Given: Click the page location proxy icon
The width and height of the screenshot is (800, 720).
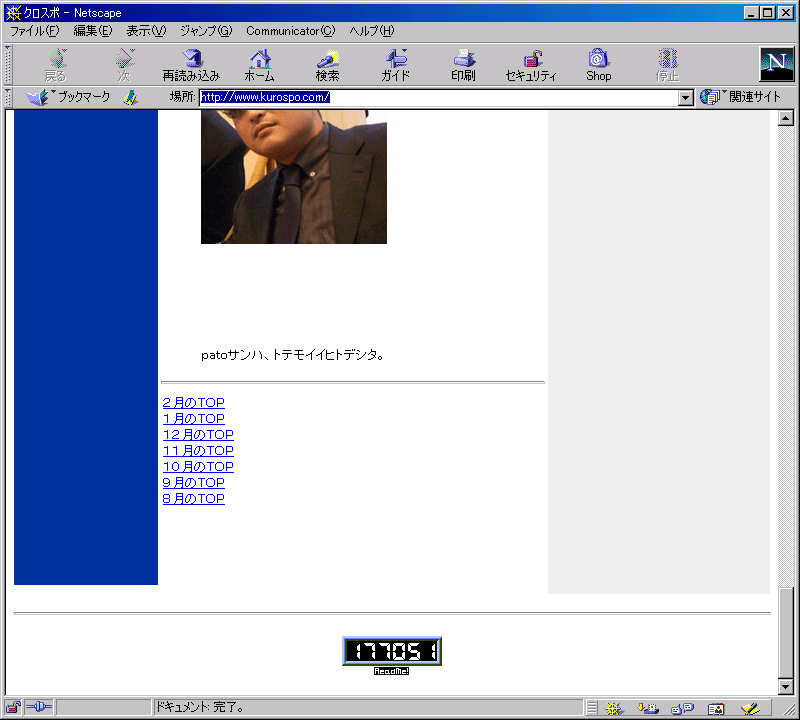Looking at the screenshot, I should tap(131, 97).
